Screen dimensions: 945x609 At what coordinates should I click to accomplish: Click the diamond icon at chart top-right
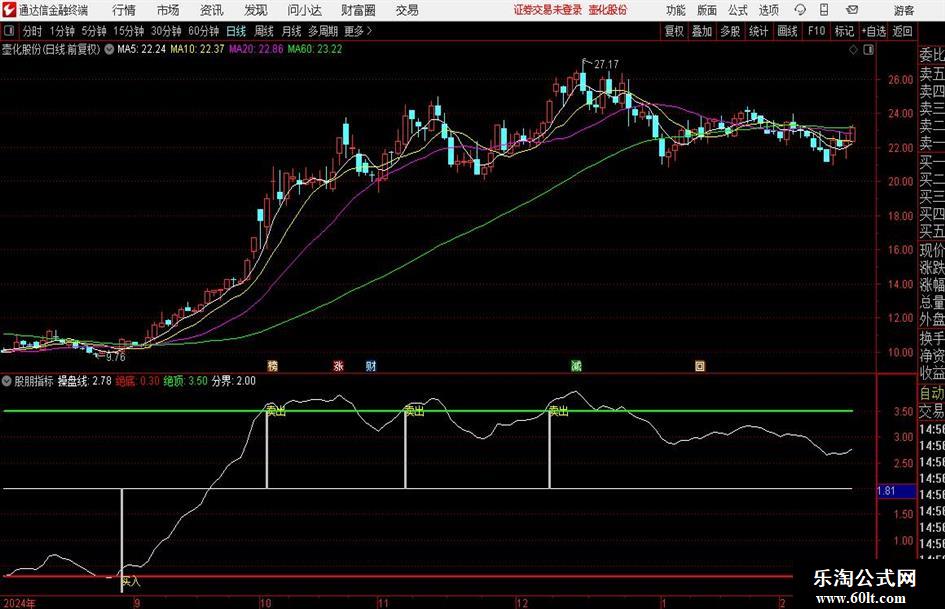tap(853, 50)
